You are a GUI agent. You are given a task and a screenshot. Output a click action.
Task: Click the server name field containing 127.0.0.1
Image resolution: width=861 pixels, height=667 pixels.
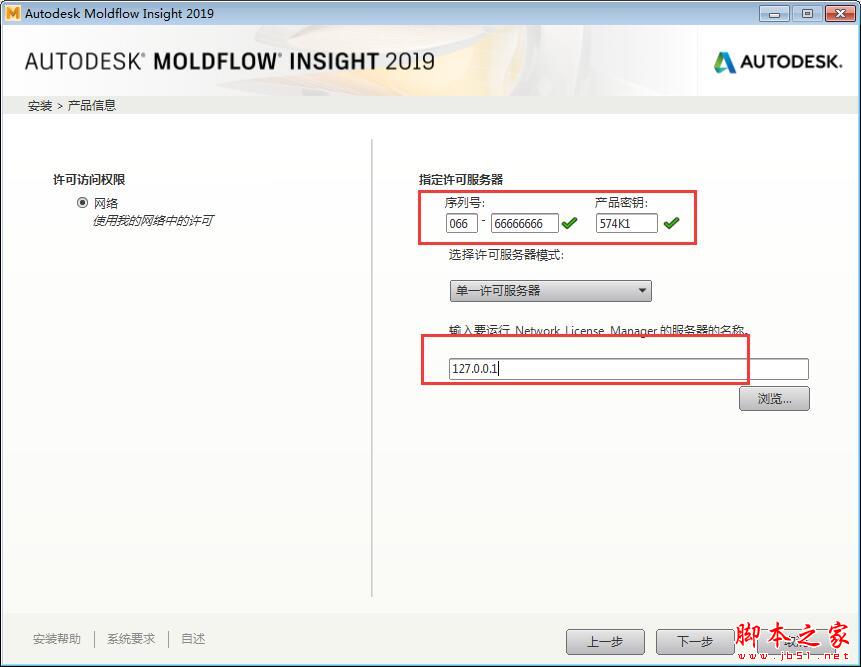[629, 369]
